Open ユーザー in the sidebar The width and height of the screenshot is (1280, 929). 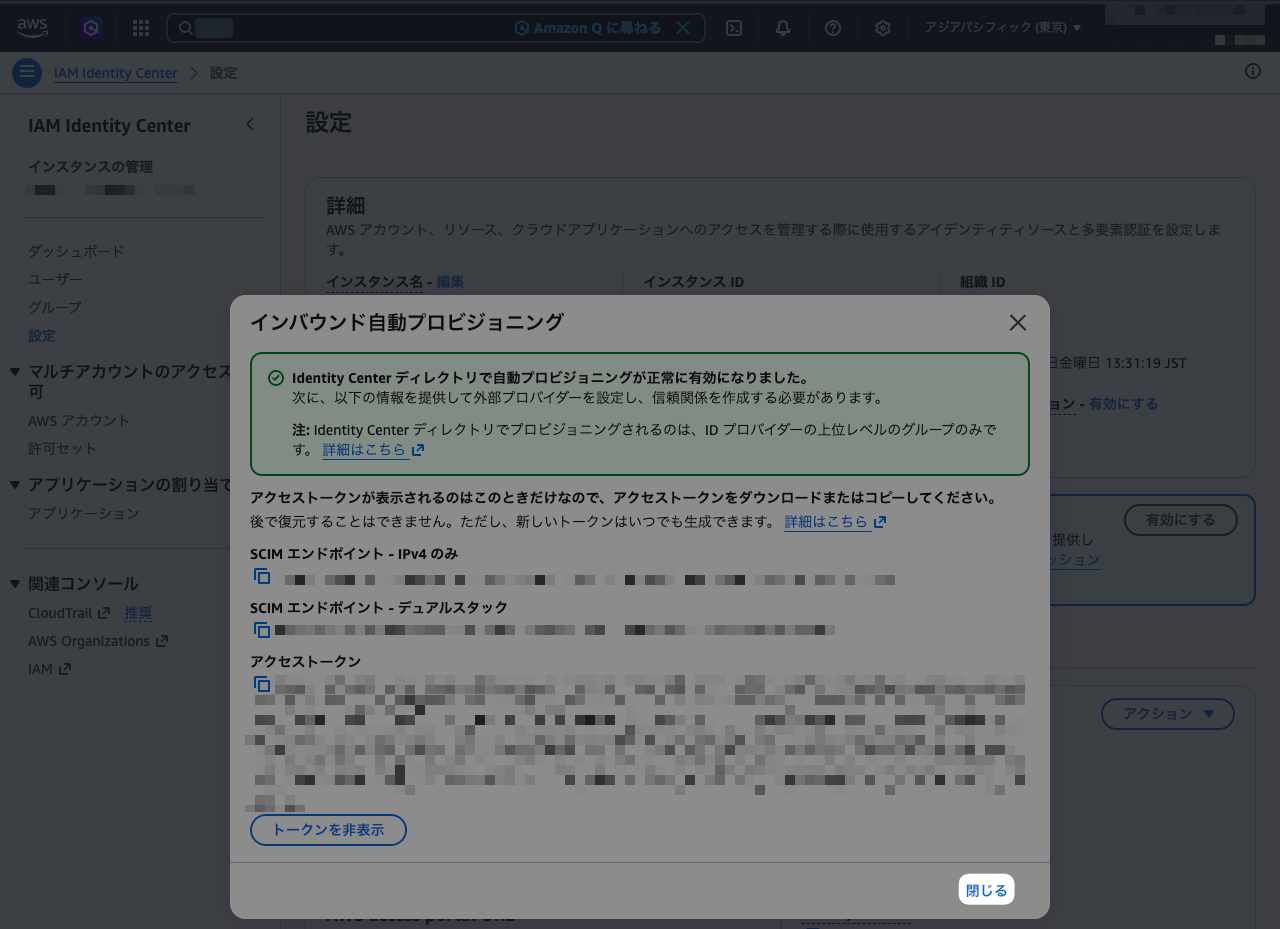click(56, 279)
